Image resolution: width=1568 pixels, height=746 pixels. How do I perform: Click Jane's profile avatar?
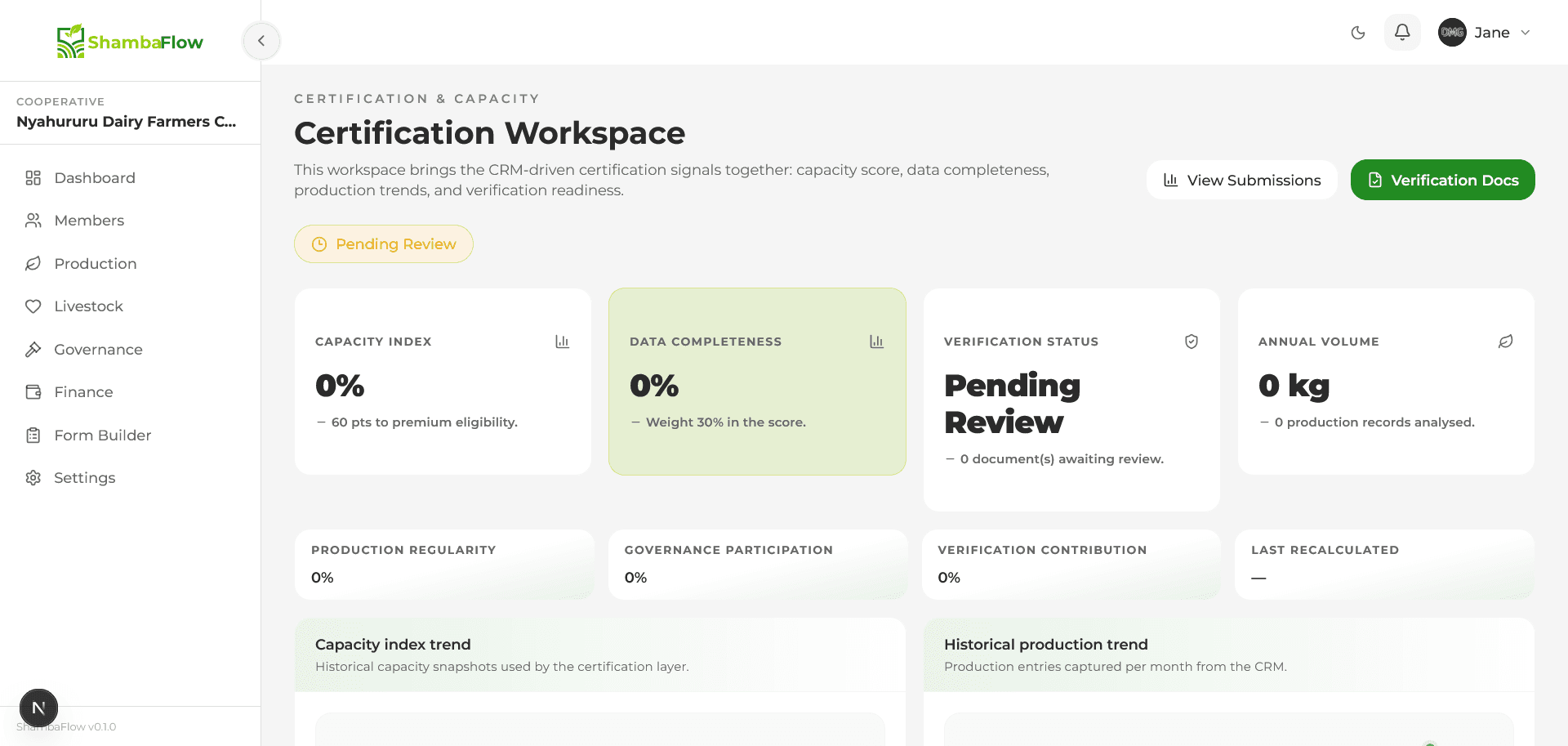(1452, 33)
